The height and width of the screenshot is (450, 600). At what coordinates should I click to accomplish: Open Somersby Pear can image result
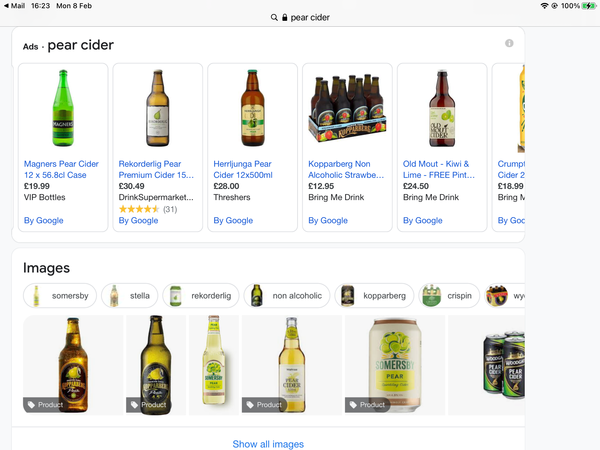tap(395, 365)
